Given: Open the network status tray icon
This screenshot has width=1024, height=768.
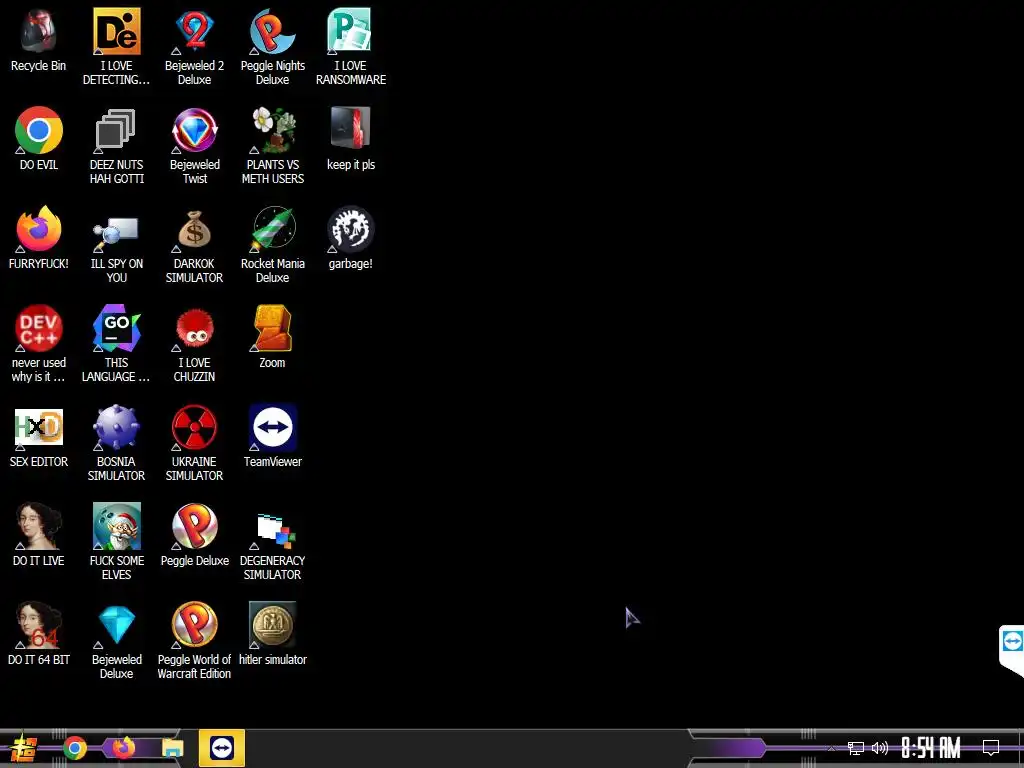Looking at the screenshot, I should tap(856, 748).
